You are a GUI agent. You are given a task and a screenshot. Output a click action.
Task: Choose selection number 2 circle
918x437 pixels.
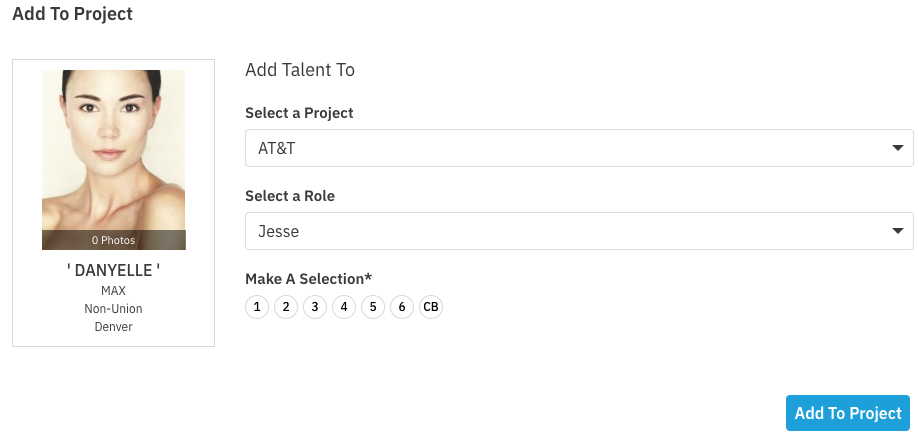pyautogui.click(x=286, y=307)
